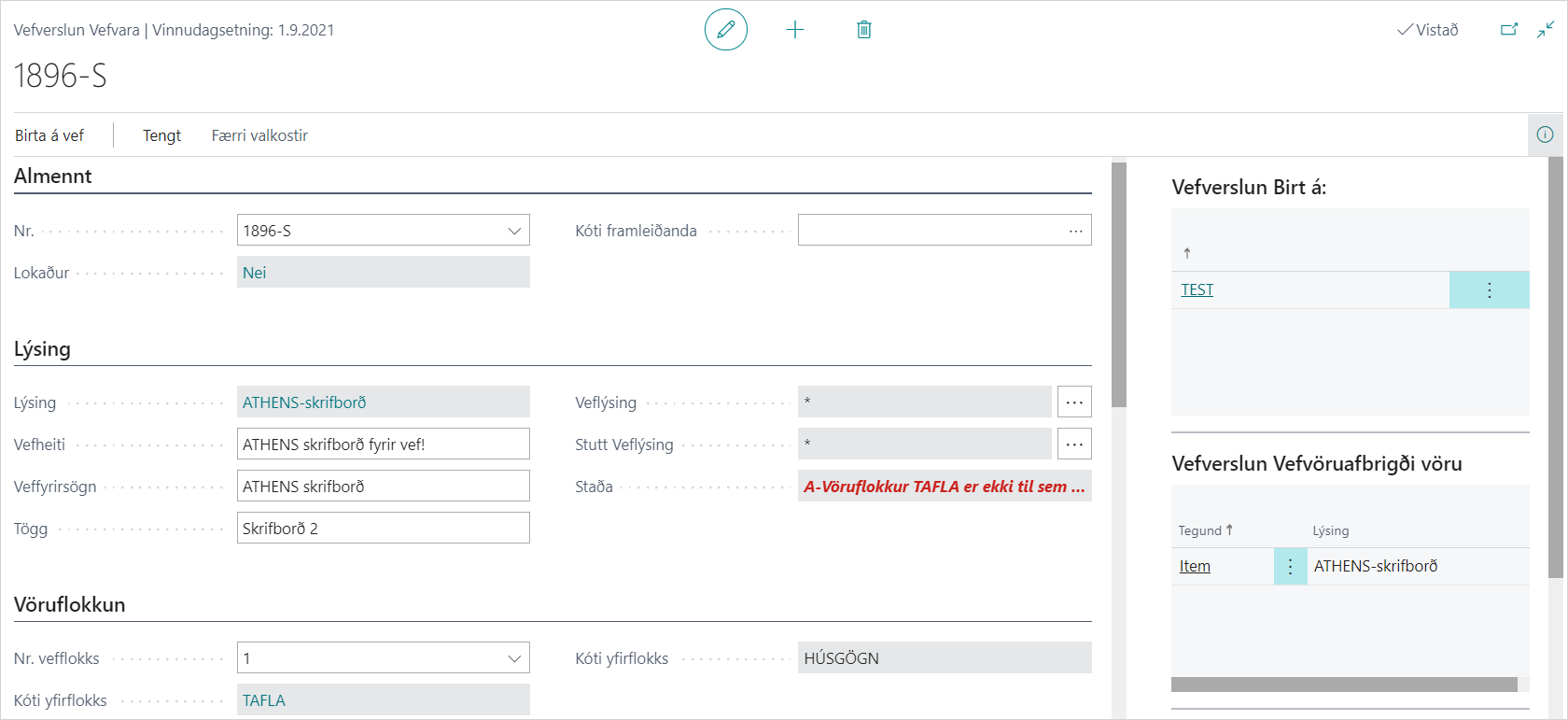This screenshot has height=720, width=1568.
Task: Click the trash can delete icon
Action: (x=864, y=30)
